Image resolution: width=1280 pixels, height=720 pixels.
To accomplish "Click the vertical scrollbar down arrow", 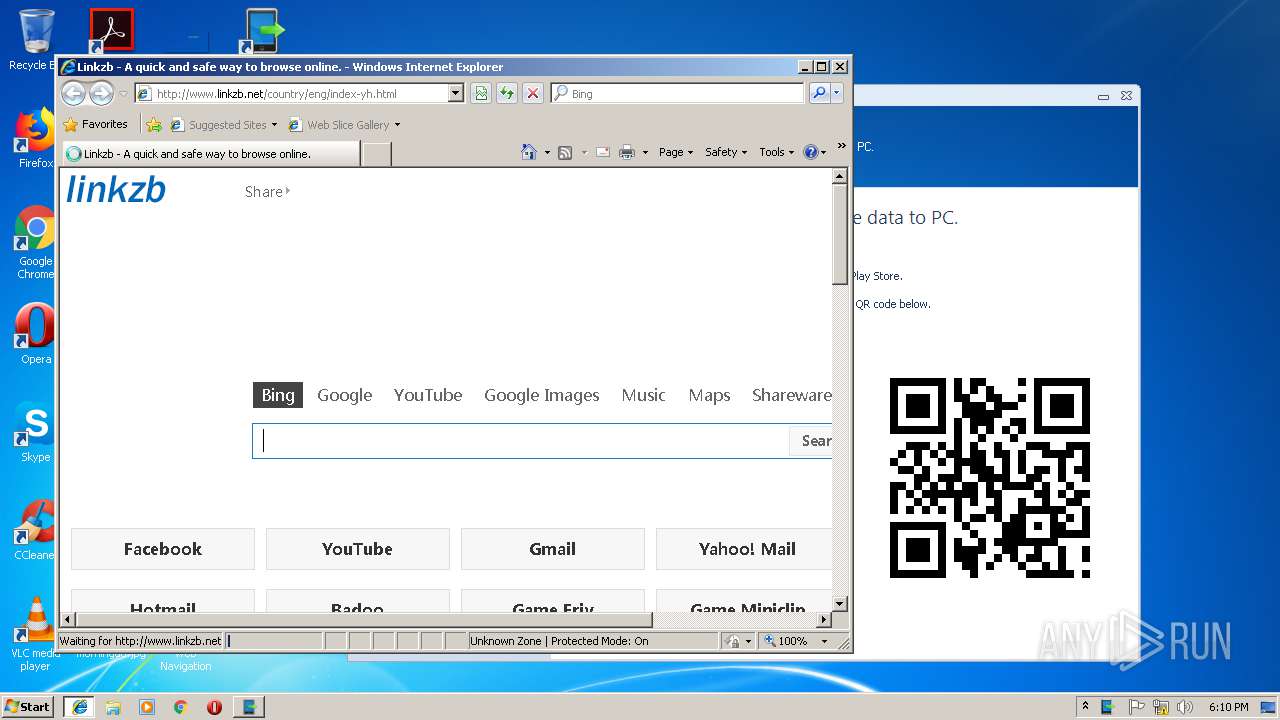I will point(840,604).
